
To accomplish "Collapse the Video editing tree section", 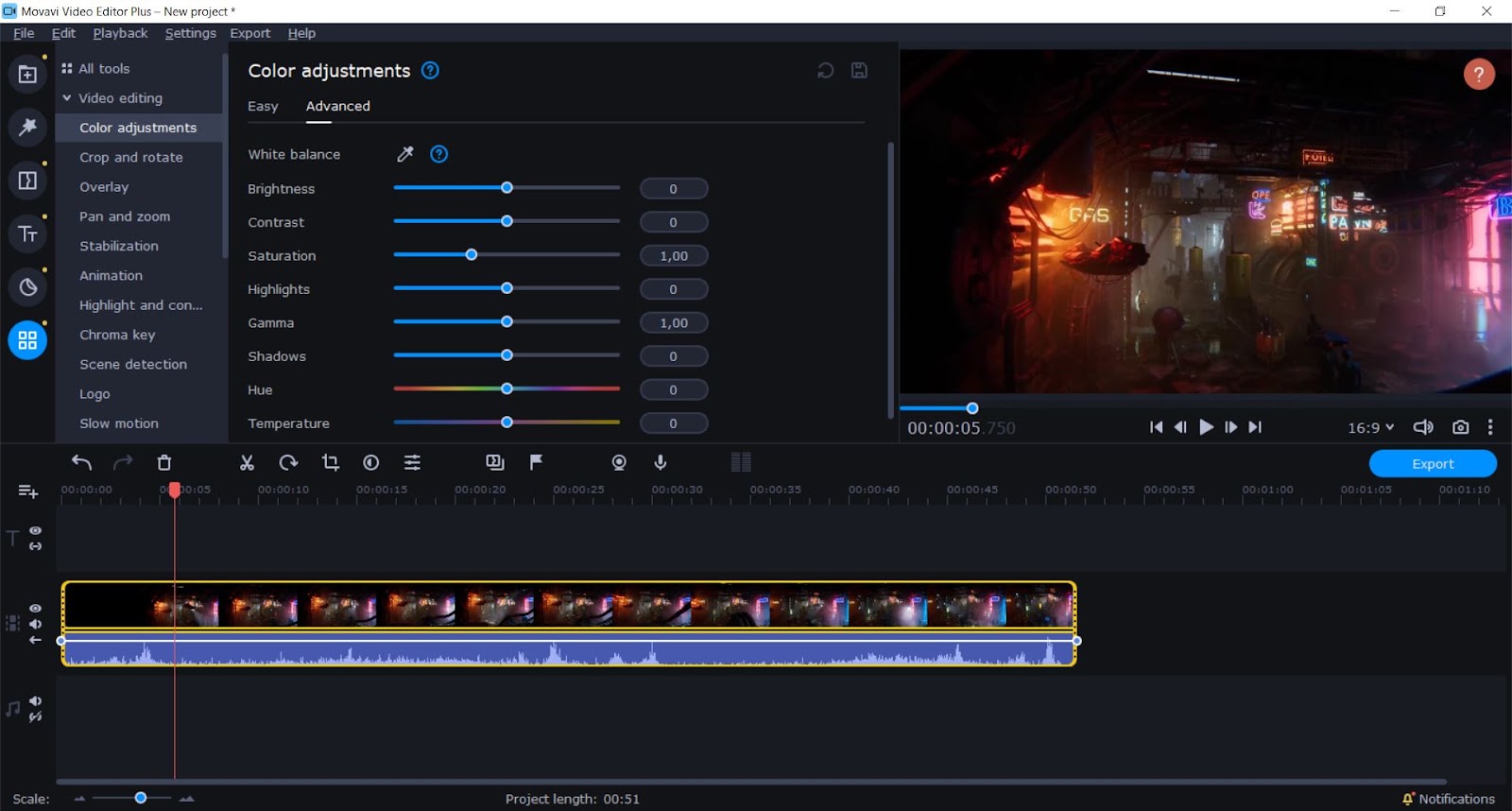I will coord(67,98).
